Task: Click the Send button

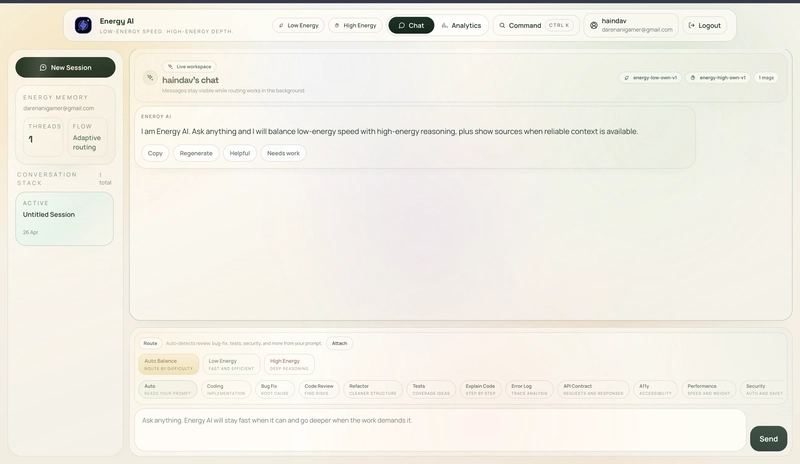Action: (768, 438)
